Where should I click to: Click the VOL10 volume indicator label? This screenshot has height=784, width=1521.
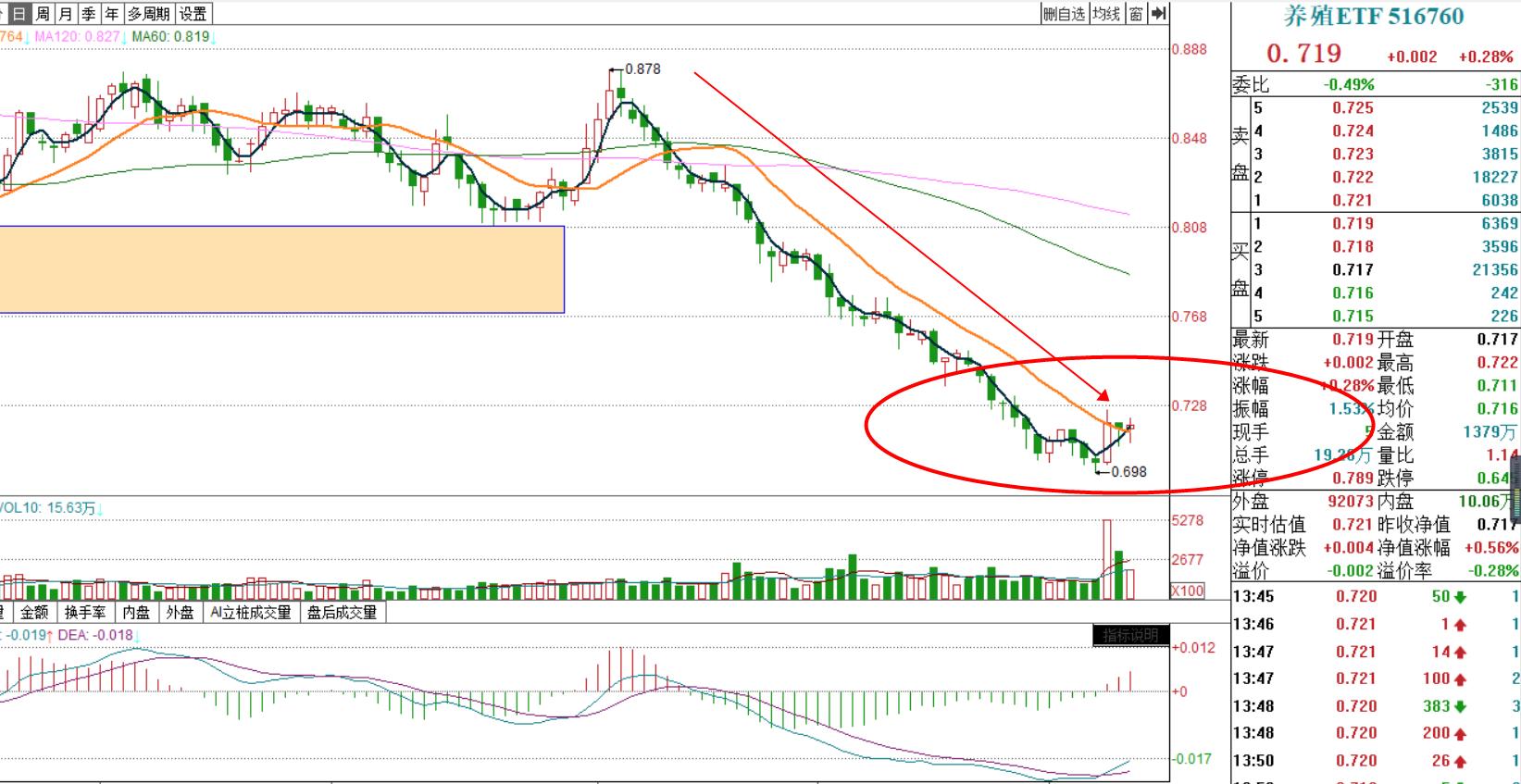pyautogui.click(x=48, y=508)
